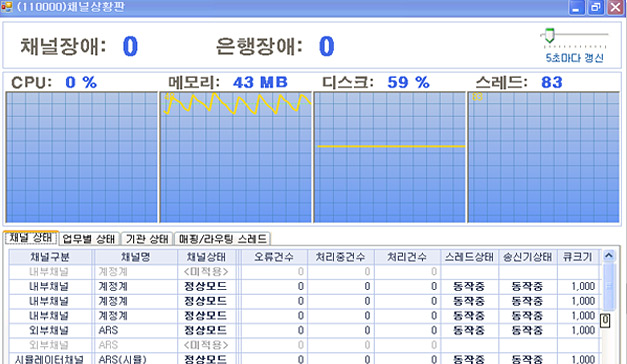Screen dimensions: 627x364
Task: Switch to the 업무별 상태 tab
Action: pos(89,239)
